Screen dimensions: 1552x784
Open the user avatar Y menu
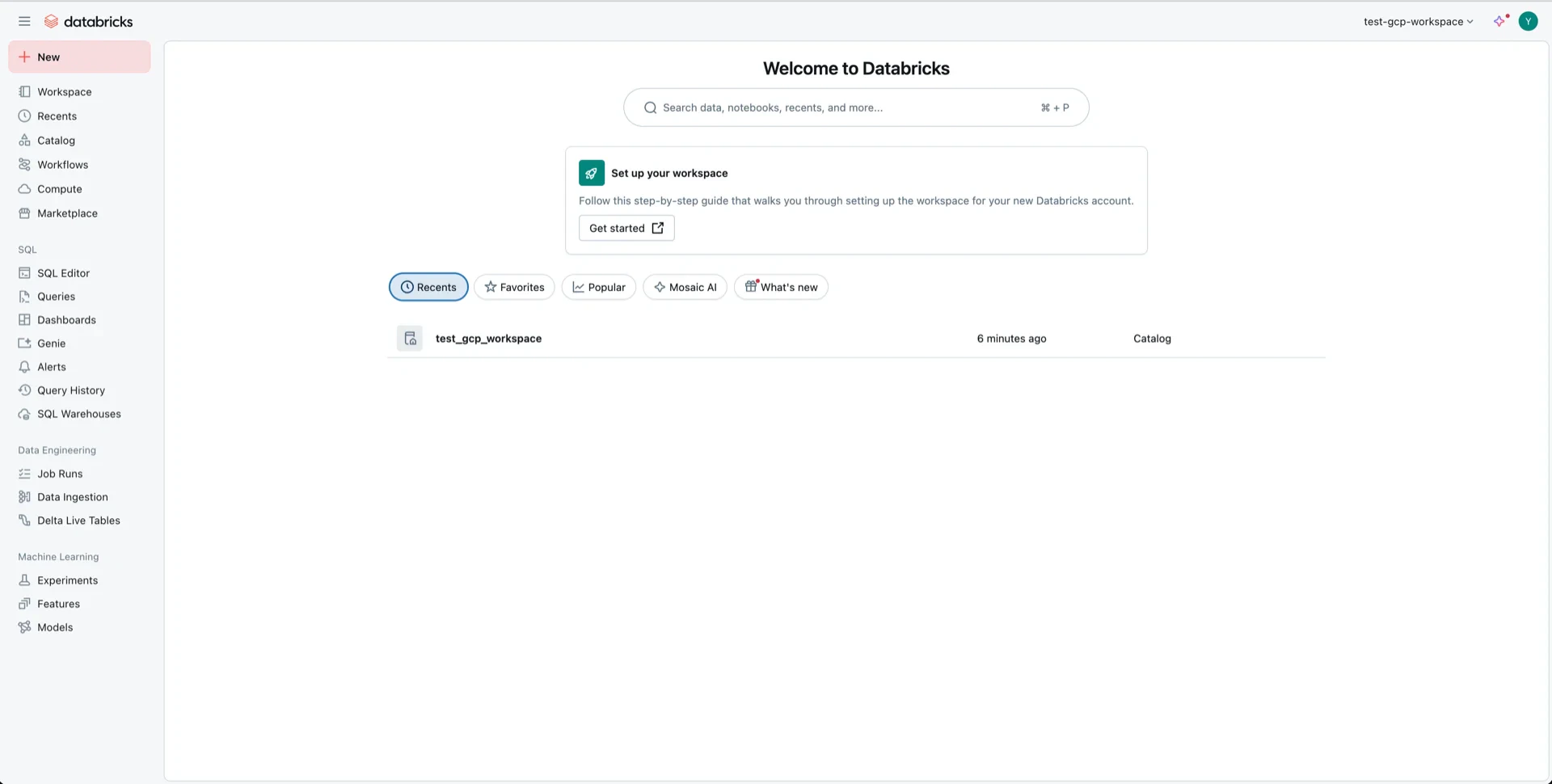click(1528, 22)
